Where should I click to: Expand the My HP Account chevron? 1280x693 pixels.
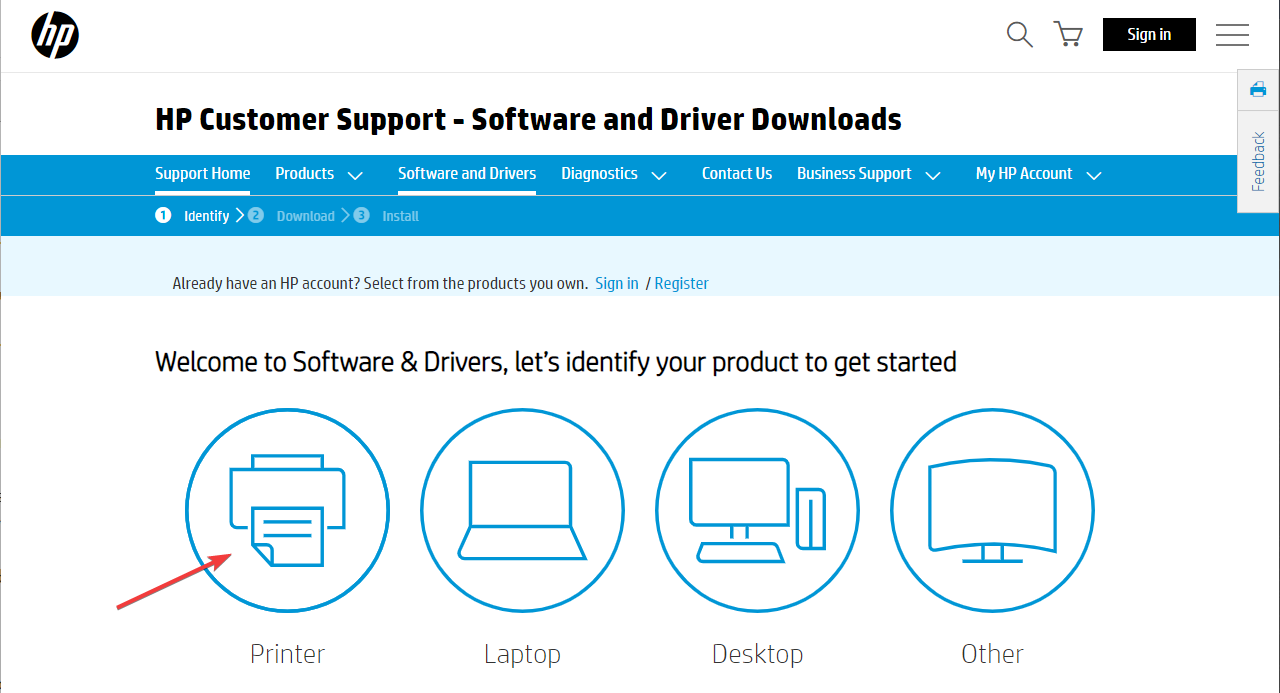pyautogui.click(x=1094, y=176)
